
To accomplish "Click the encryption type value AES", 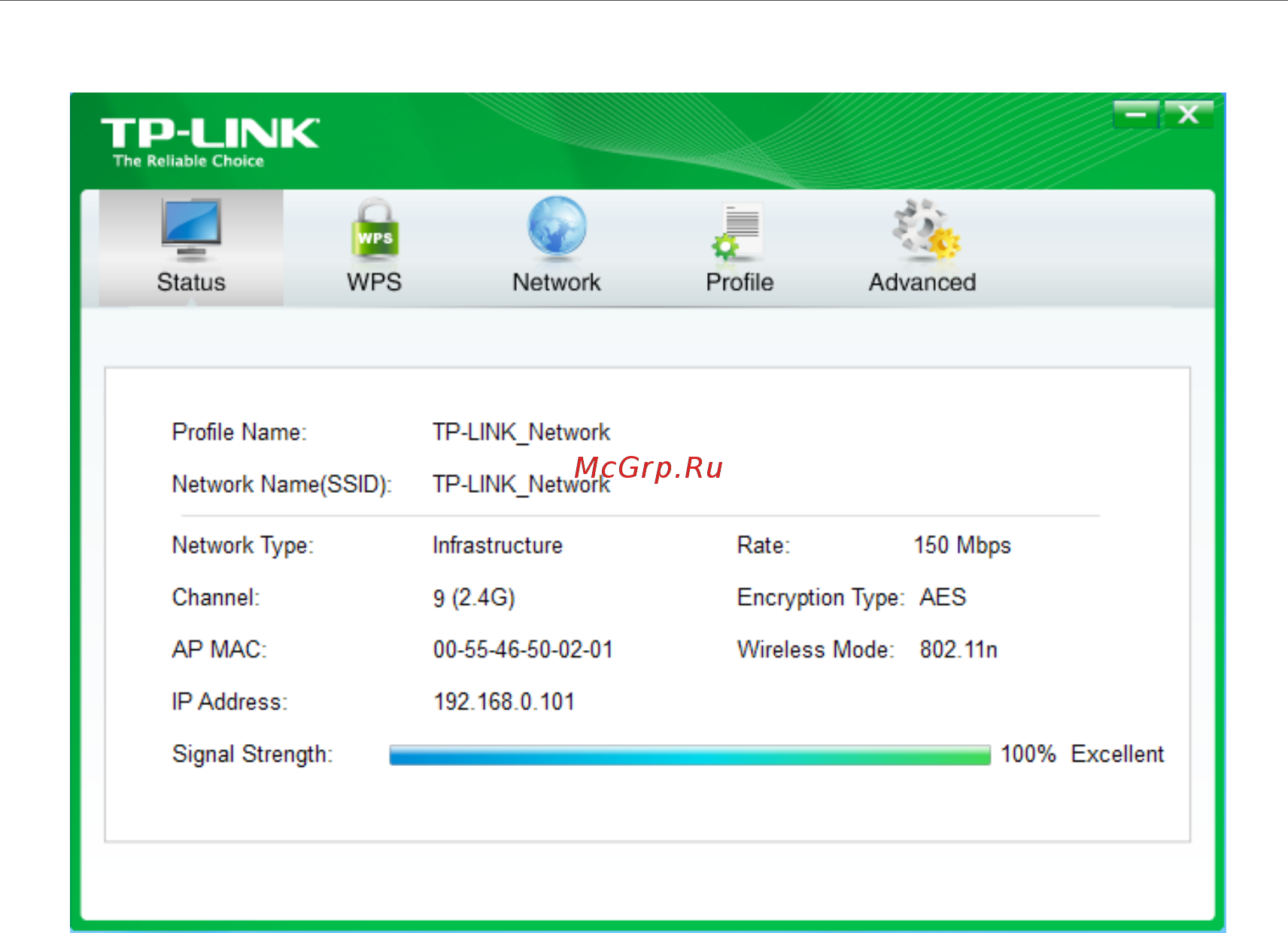I will tap(943, 597).
